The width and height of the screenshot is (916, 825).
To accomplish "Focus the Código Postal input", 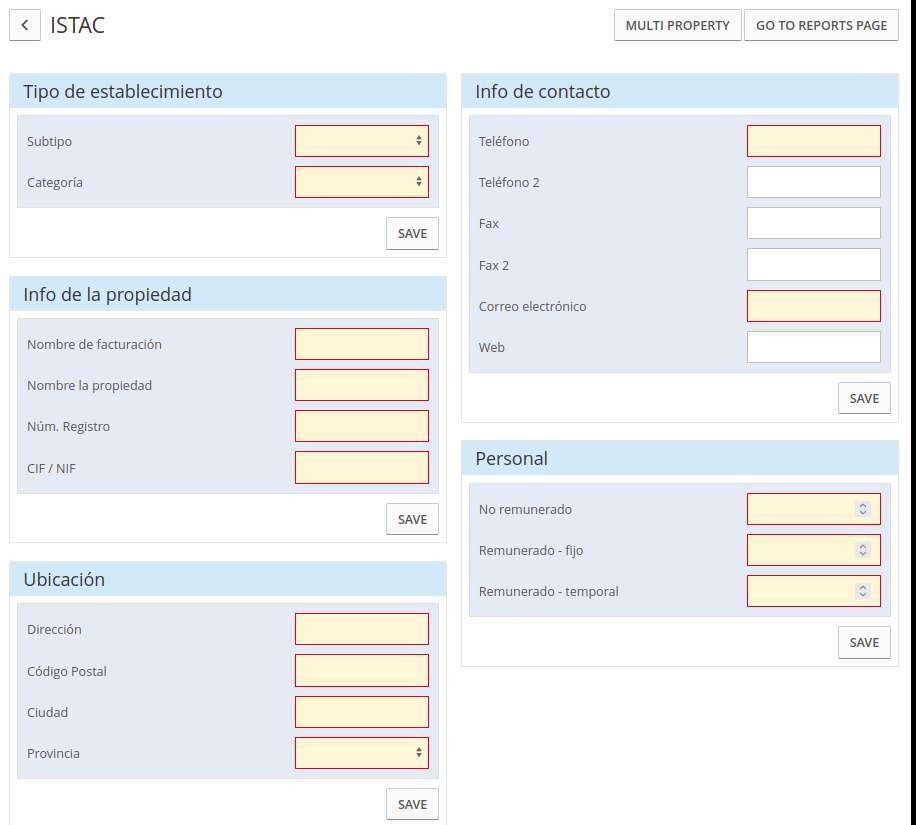I will click(362, 670).
